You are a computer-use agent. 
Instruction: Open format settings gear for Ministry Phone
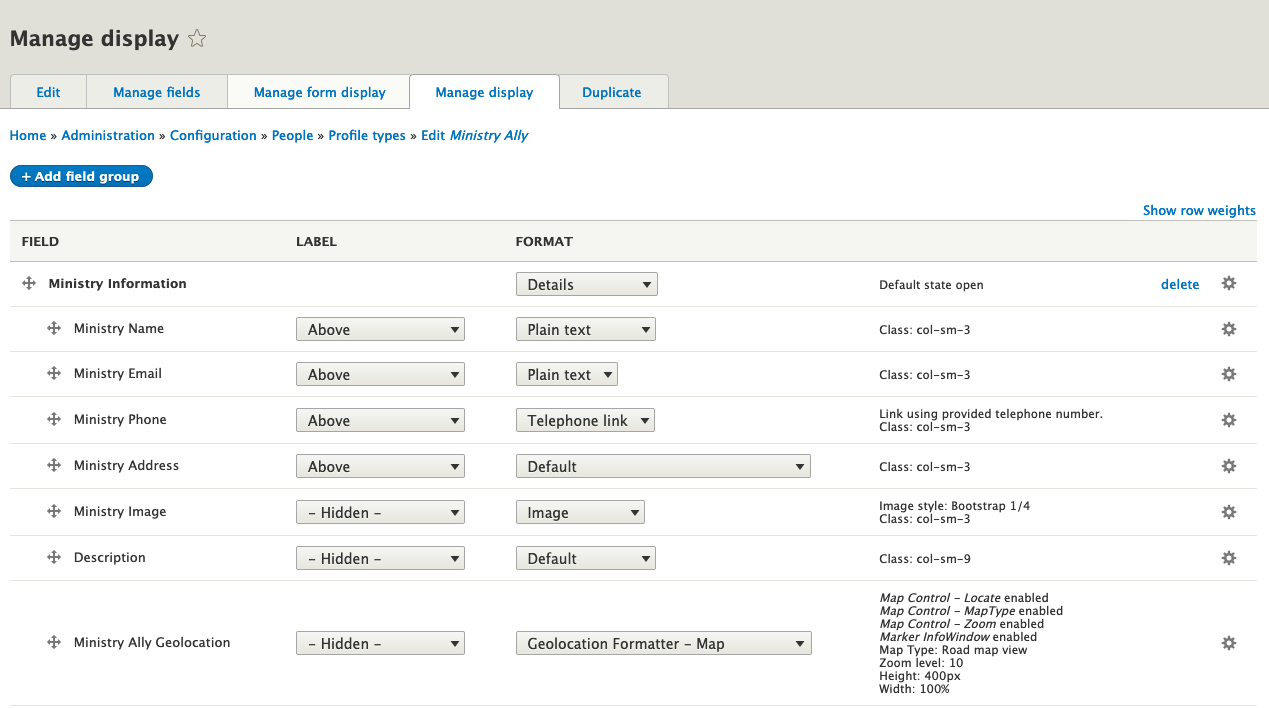(x=1228, y=420)
